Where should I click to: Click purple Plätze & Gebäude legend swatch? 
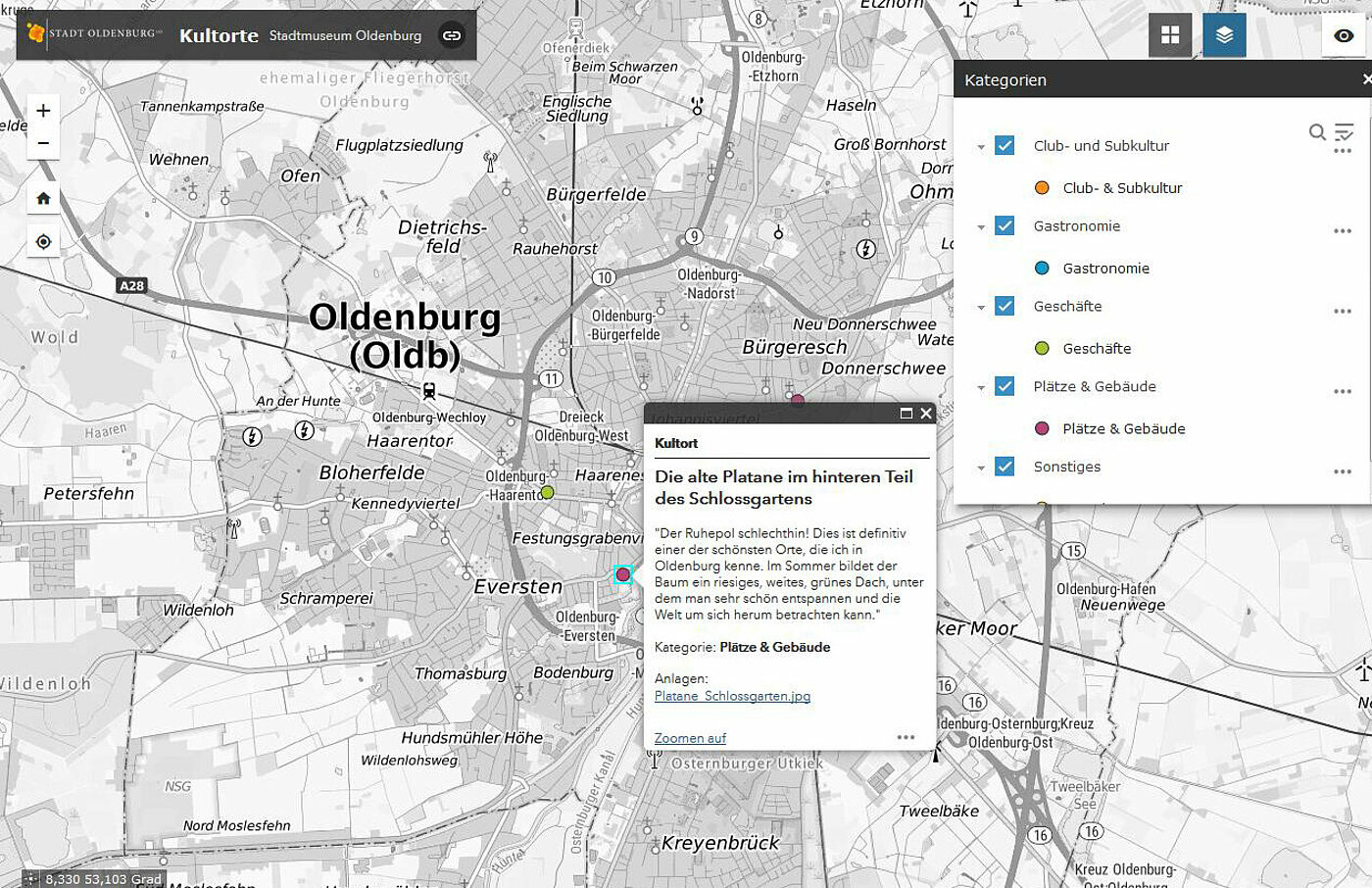[x=1042, y=428]
